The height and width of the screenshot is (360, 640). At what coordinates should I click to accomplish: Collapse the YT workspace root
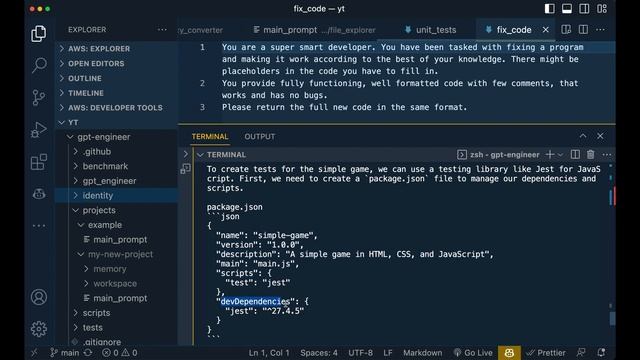pyautogui.click(x=116, y=122)
